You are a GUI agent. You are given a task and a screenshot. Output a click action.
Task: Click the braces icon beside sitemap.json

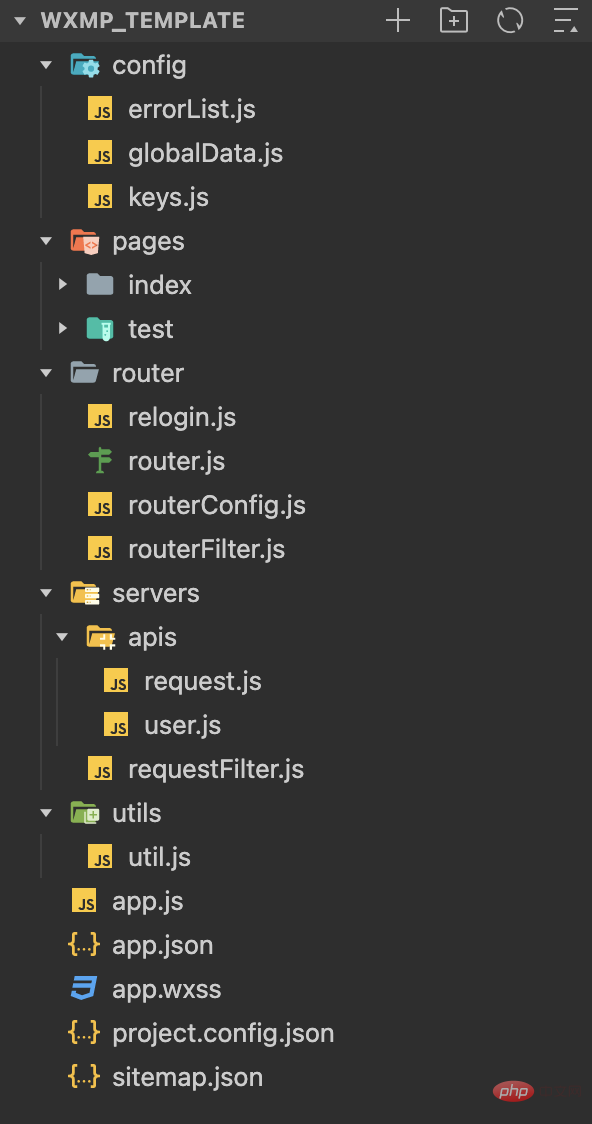tap(84, 1077)
